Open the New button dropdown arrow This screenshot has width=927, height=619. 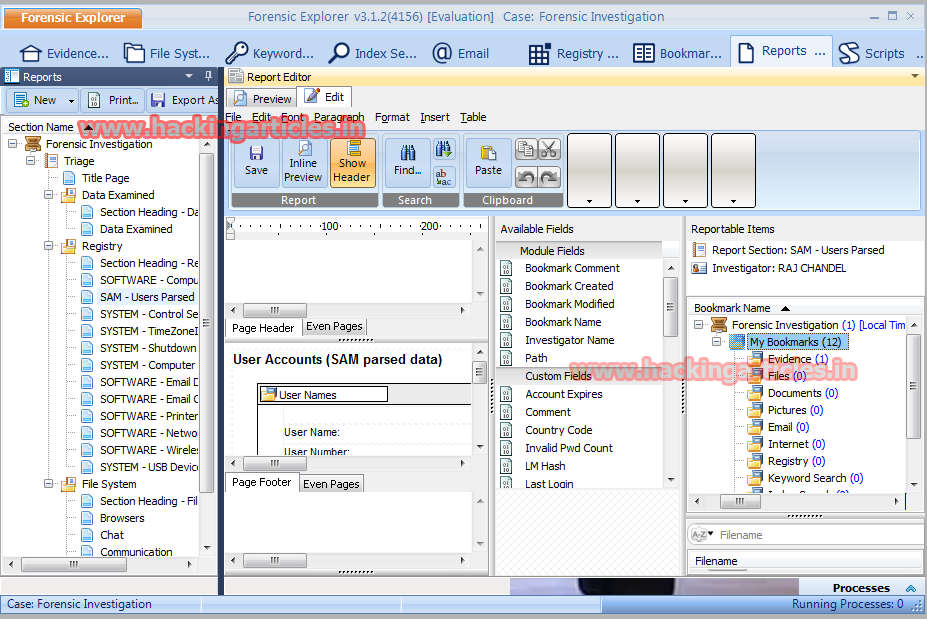point(71,101)
